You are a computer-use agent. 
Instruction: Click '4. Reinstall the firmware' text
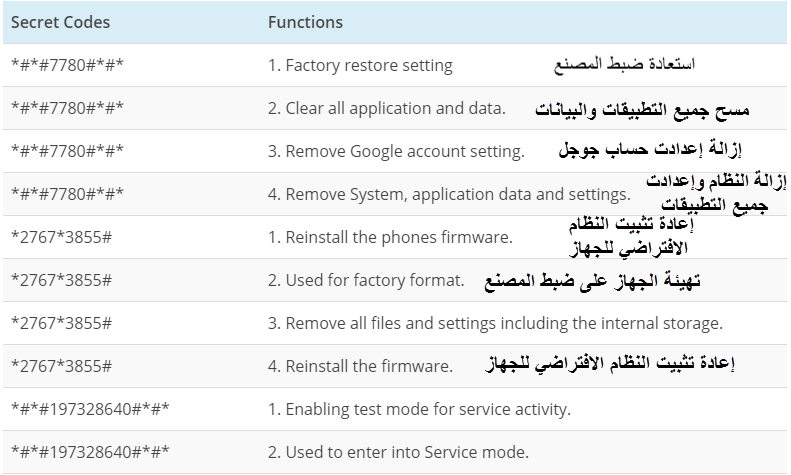pyautogui.click(x=360, y=366)
